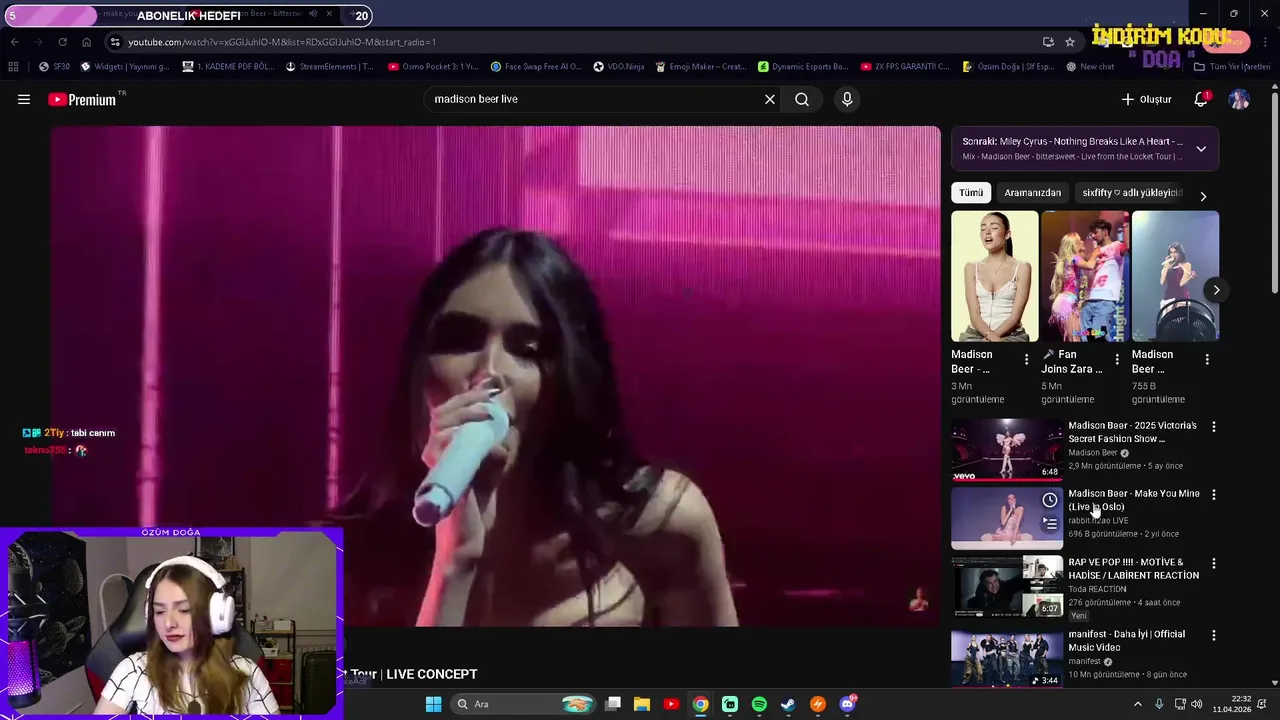Click the youtube.com address bar URL

281,42
